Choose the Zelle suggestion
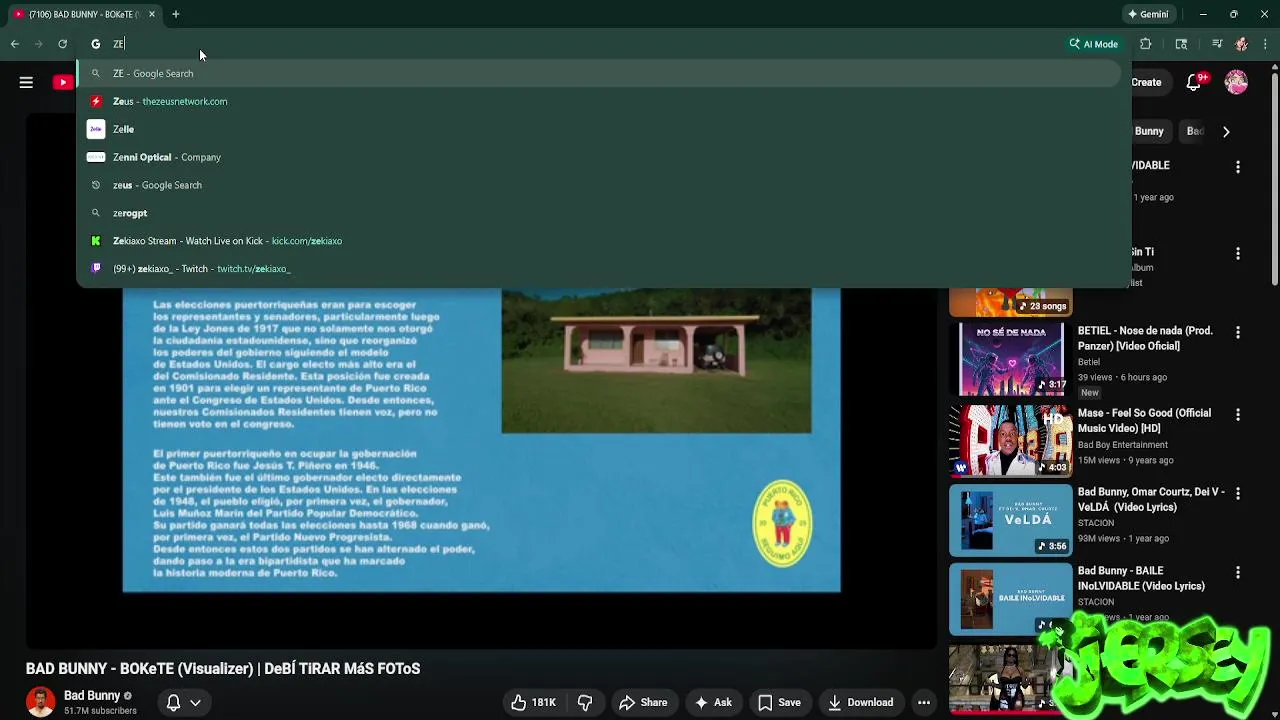The height and width of the screenshot is (720, 1280). (x=598, y=129)
